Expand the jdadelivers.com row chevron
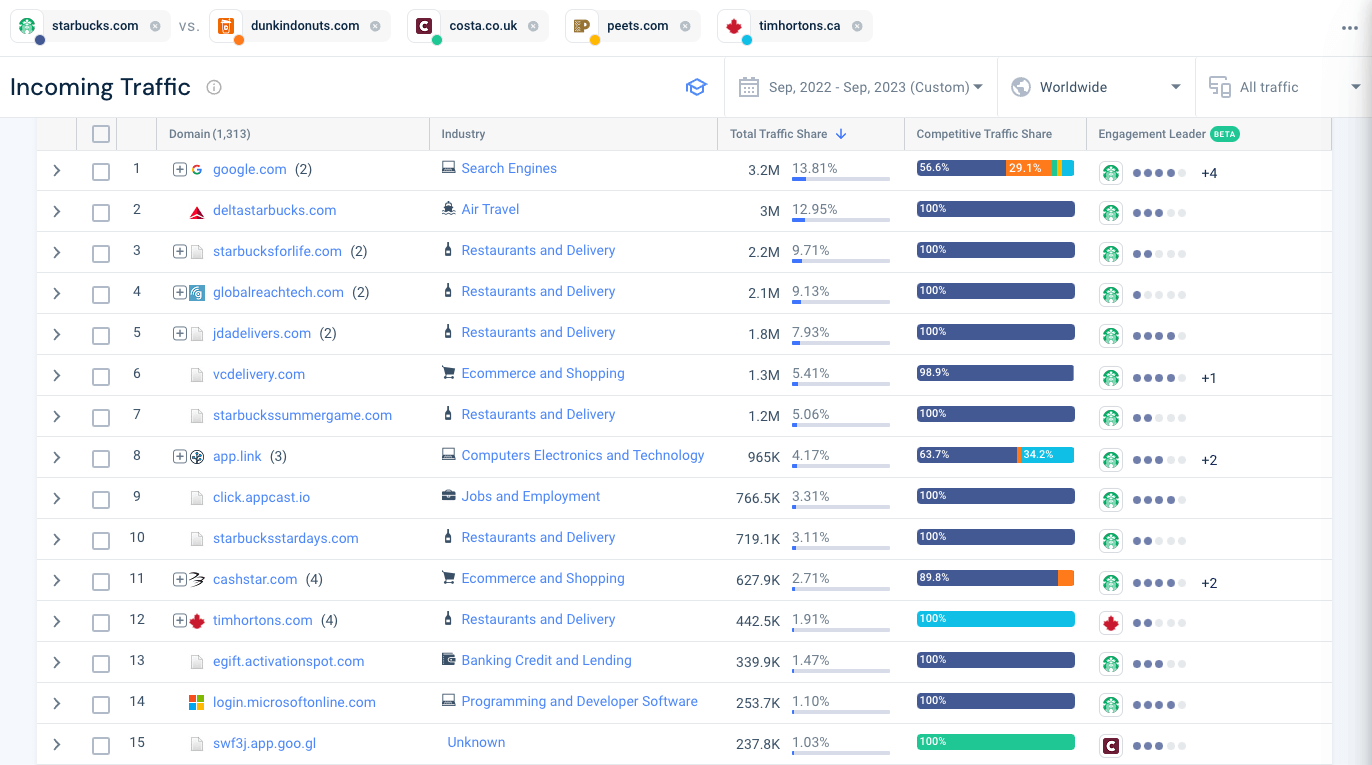 (57, 335)
